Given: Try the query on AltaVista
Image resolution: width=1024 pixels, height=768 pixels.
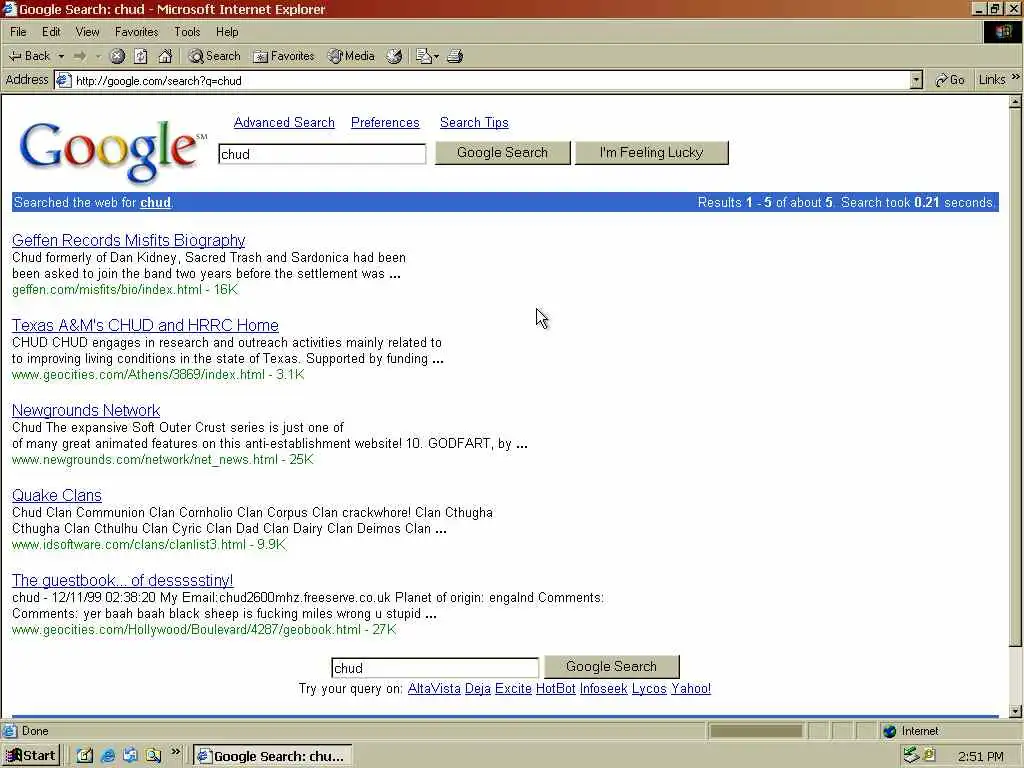Looking at the screenshot, I should point(434,689).
